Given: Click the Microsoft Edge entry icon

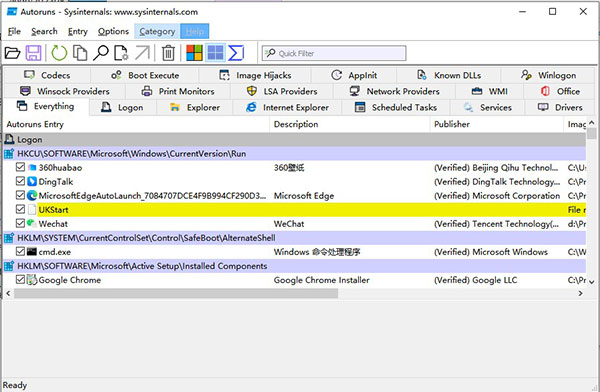Looking at the screenshot, I should [32, 196].
